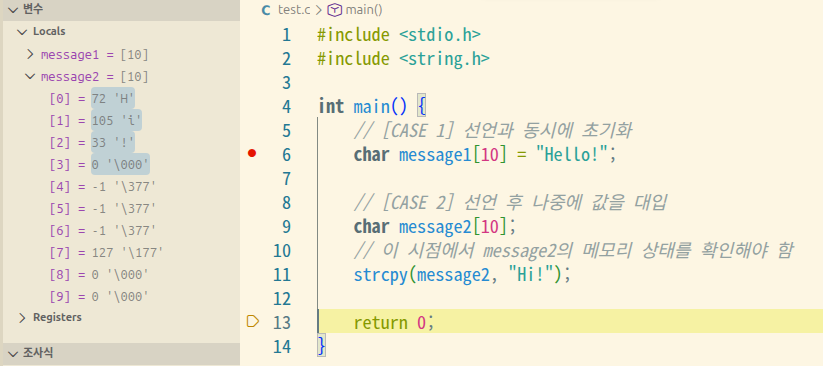Collapse the message2 array chevron

(30, 77)
